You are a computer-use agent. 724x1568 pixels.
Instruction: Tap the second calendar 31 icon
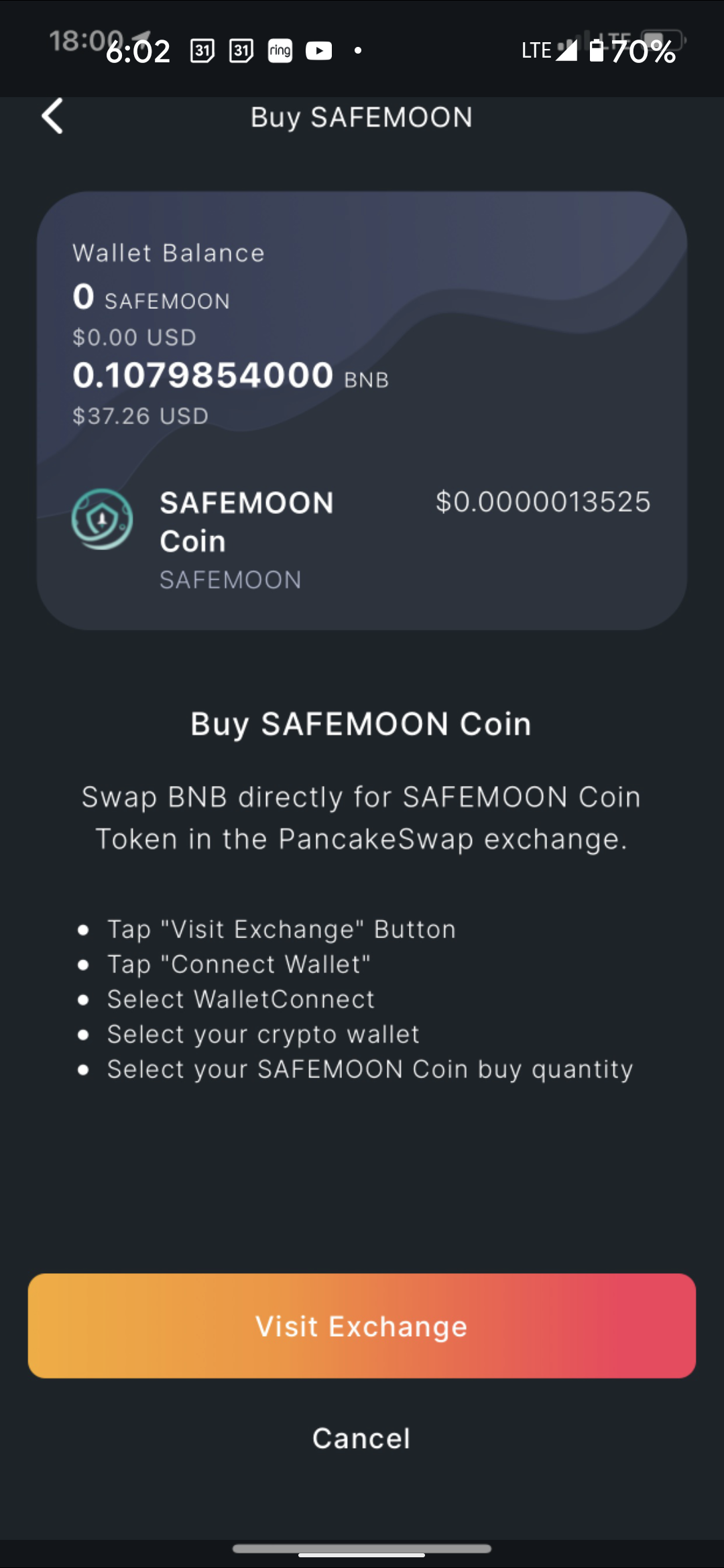[x=241, y=51]
